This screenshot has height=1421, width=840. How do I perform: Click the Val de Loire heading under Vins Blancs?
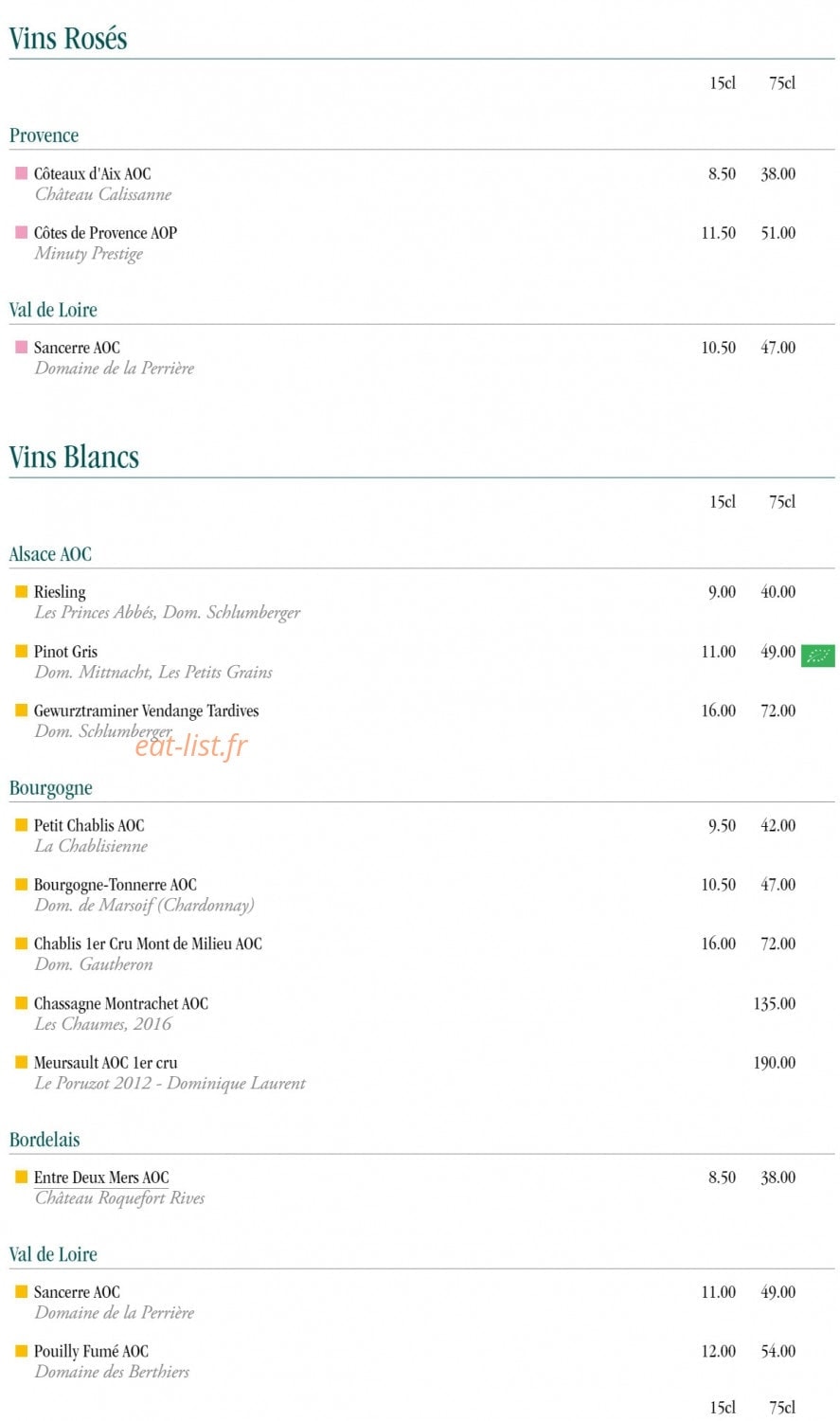point(53,1254)
